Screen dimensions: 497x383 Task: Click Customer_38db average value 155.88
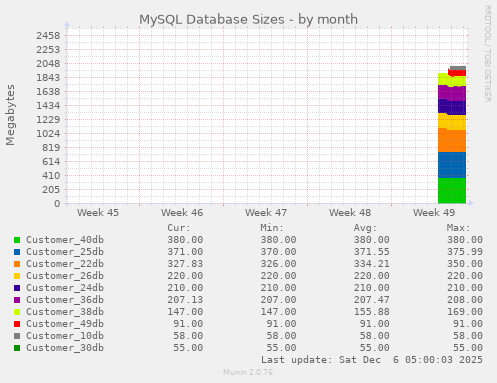[x=372, y=312]
